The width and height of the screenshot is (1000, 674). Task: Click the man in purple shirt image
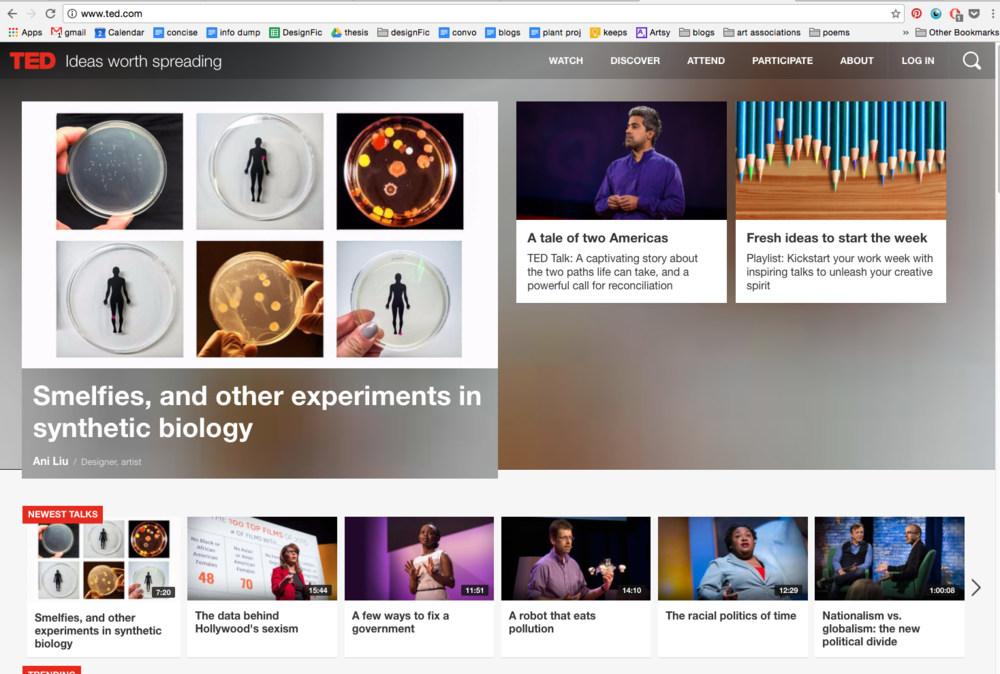(621, 161)
